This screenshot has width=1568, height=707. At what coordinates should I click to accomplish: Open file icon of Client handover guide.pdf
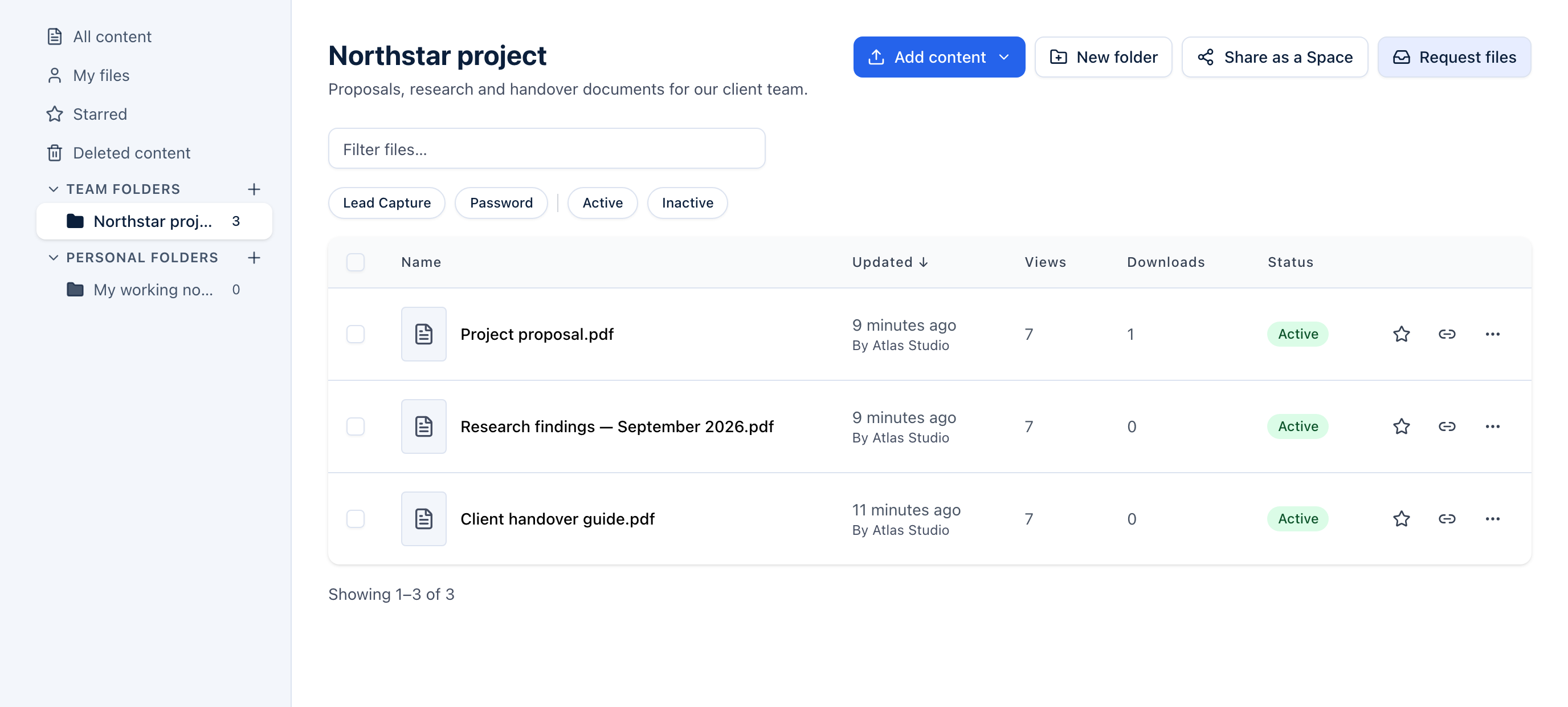(x=424, y=519)
